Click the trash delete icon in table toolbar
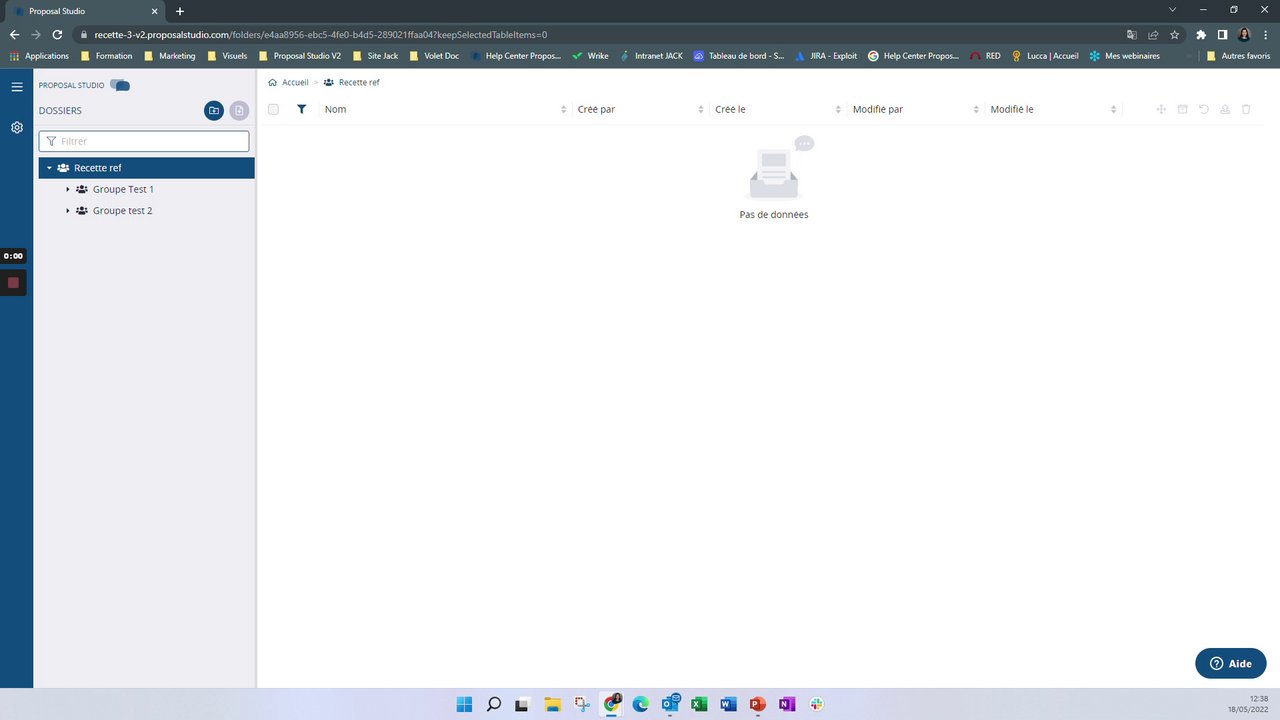The width and height of the screenshot is (1280, 720). coord(1246,109)
